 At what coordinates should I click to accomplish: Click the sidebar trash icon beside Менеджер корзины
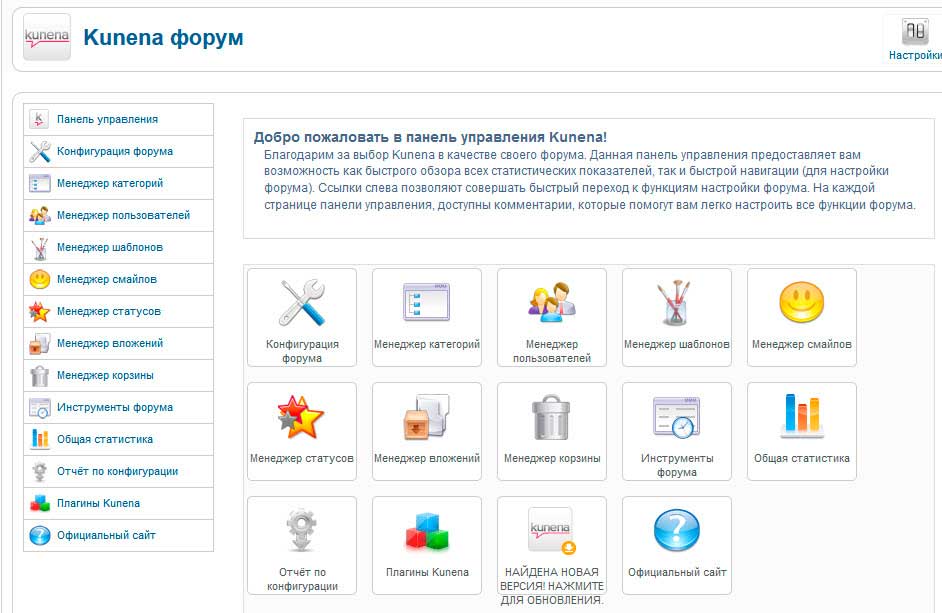click(x=40, y=376)
